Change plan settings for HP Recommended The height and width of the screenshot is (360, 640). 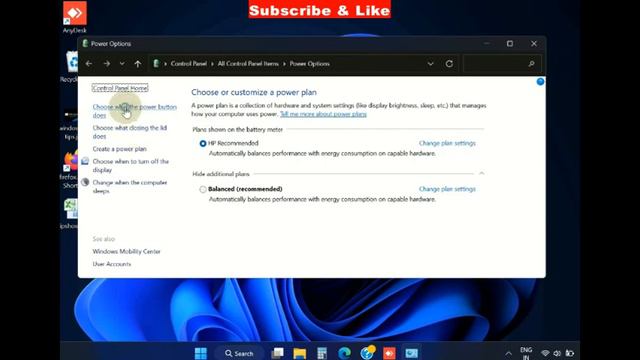(x=447, y=143)
